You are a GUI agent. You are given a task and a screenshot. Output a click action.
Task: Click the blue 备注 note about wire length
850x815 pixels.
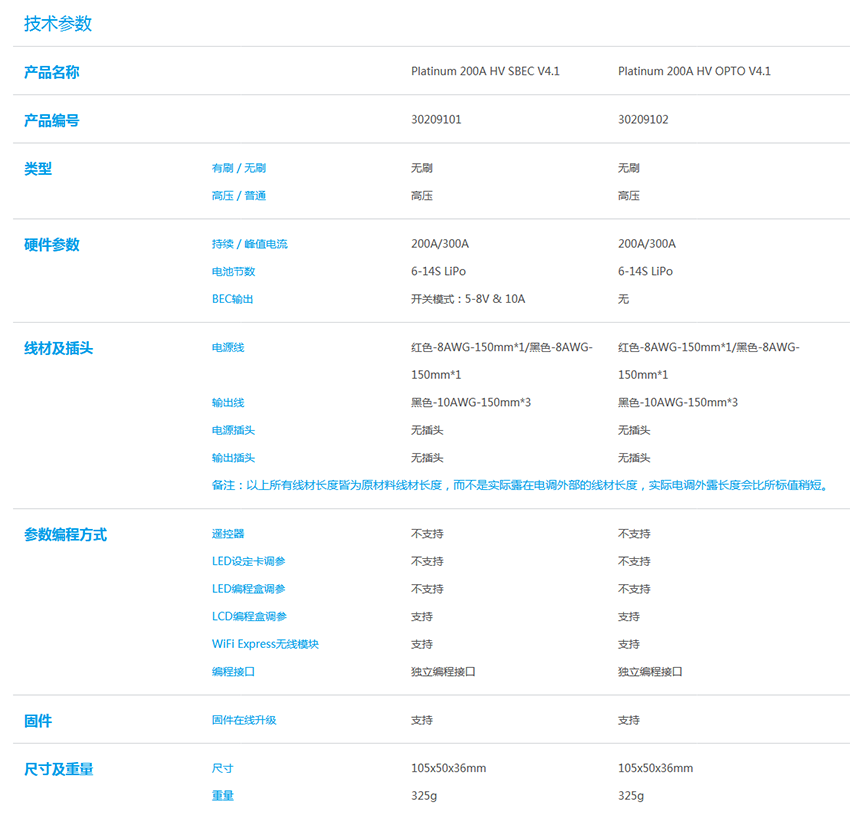[x=520, y=486]
